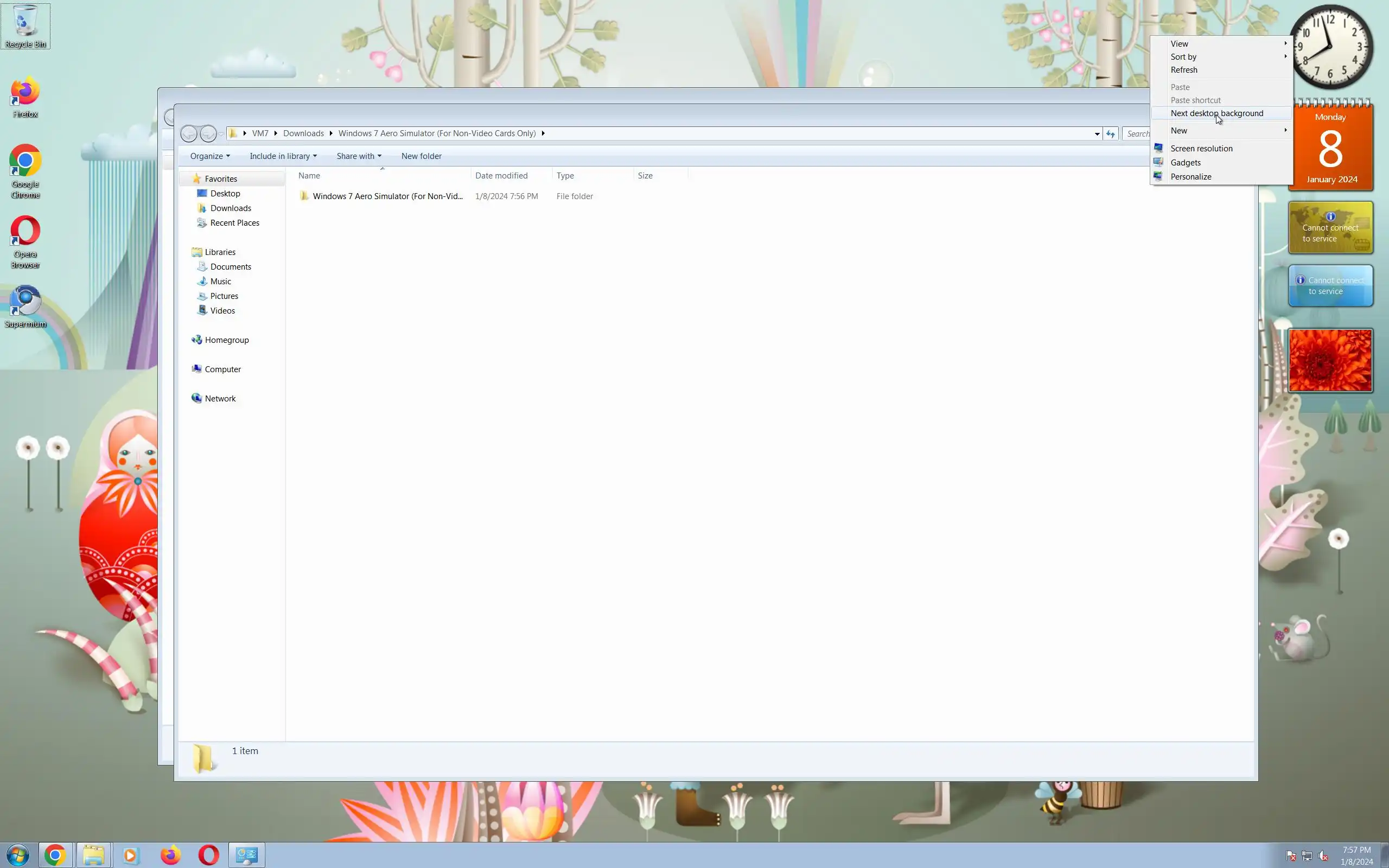The width and height of the screenshot is (1389, 868).
Task: Select Computer in the navigation pane
Action: point(222,369)
